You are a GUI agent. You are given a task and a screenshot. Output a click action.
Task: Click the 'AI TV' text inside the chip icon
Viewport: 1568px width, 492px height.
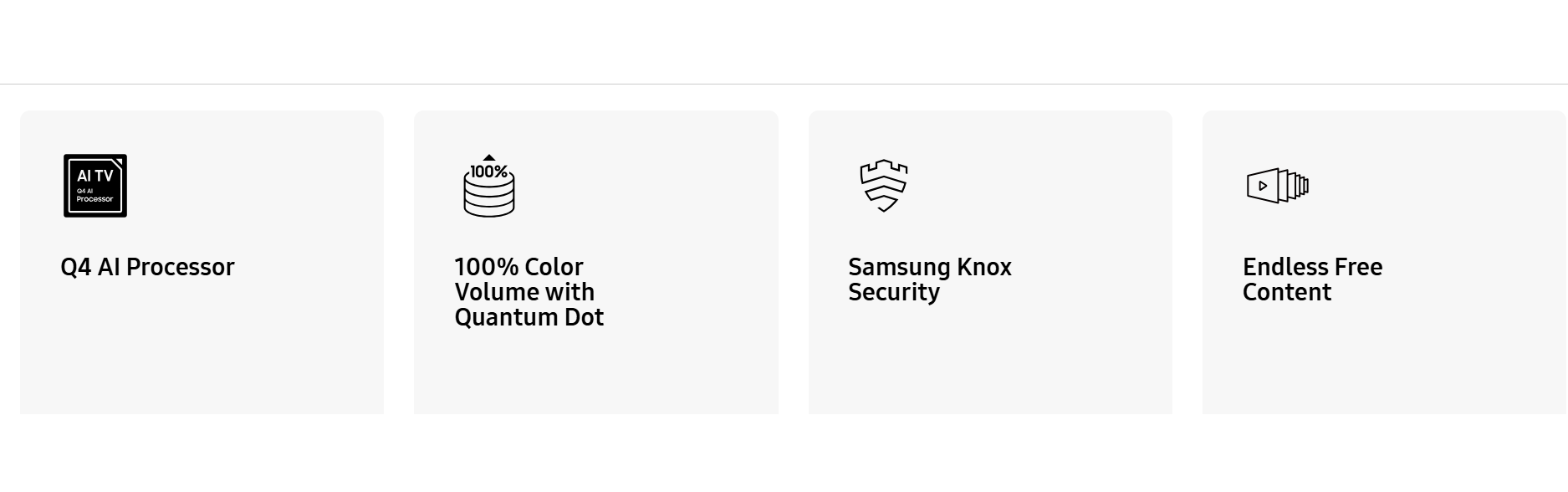[x=95, y=176]
